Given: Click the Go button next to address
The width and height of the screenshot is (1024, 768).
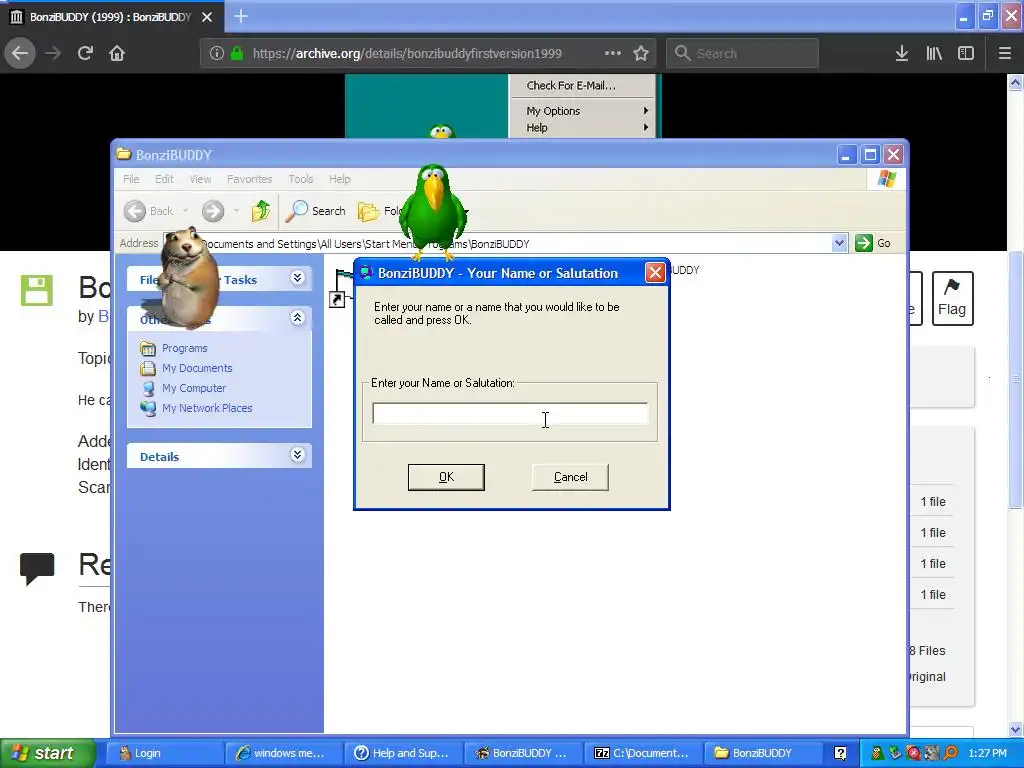Looking at the screenshot, I should 873,243.
